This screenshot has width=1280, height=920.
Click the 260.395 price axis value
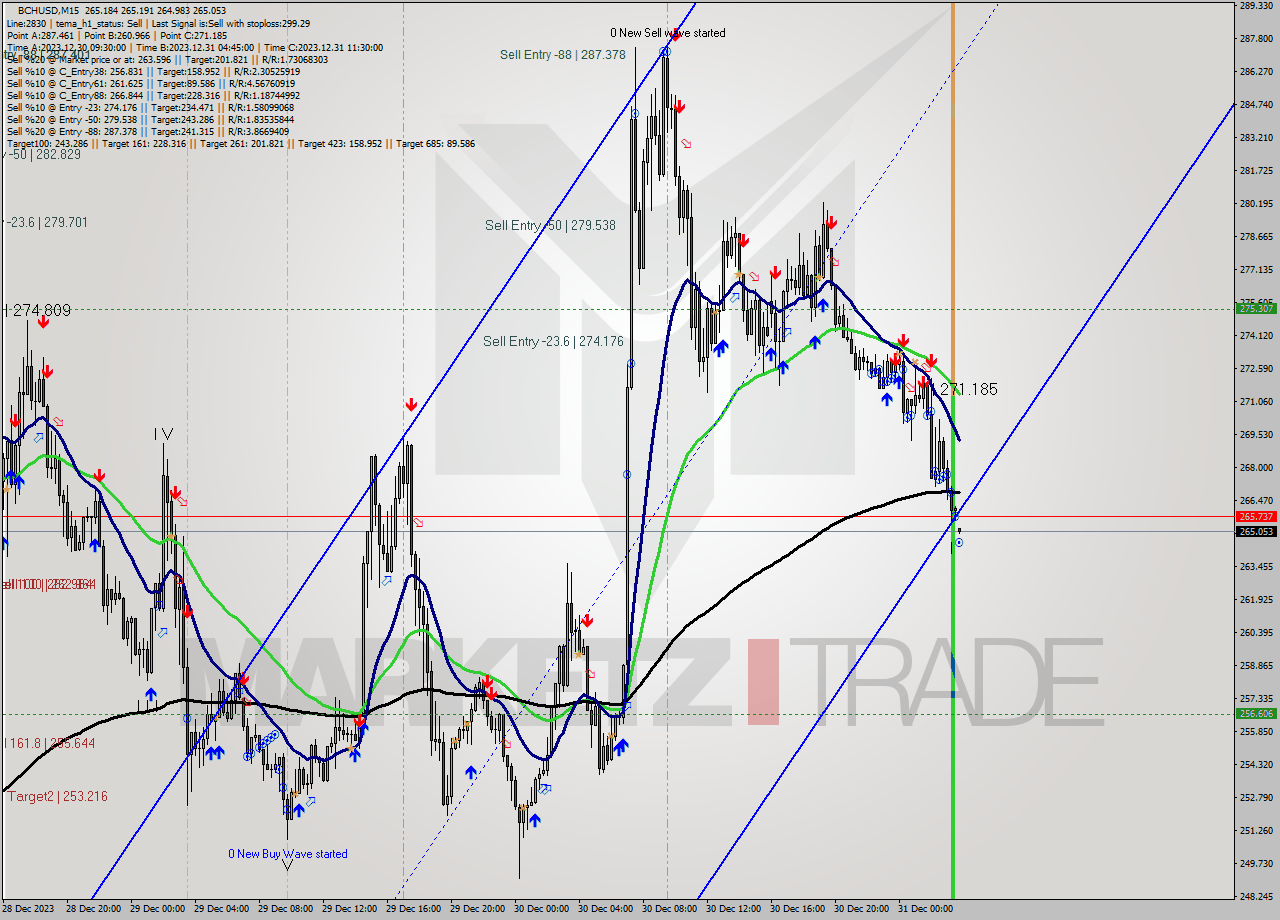pyautogui.click(x=1256, y=632)
